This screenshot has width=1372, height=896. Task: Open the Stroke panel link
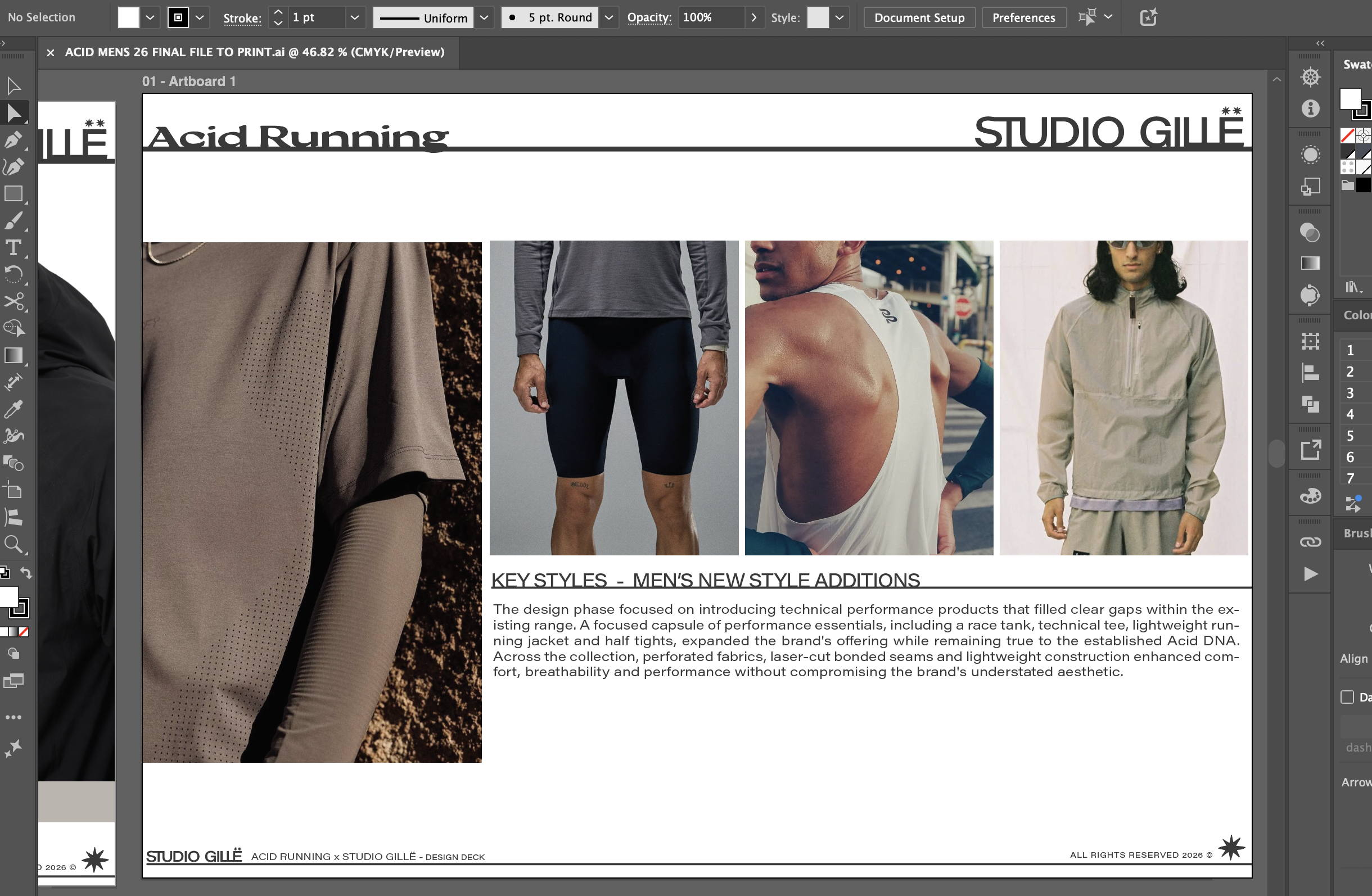click(x=242, y=18)
